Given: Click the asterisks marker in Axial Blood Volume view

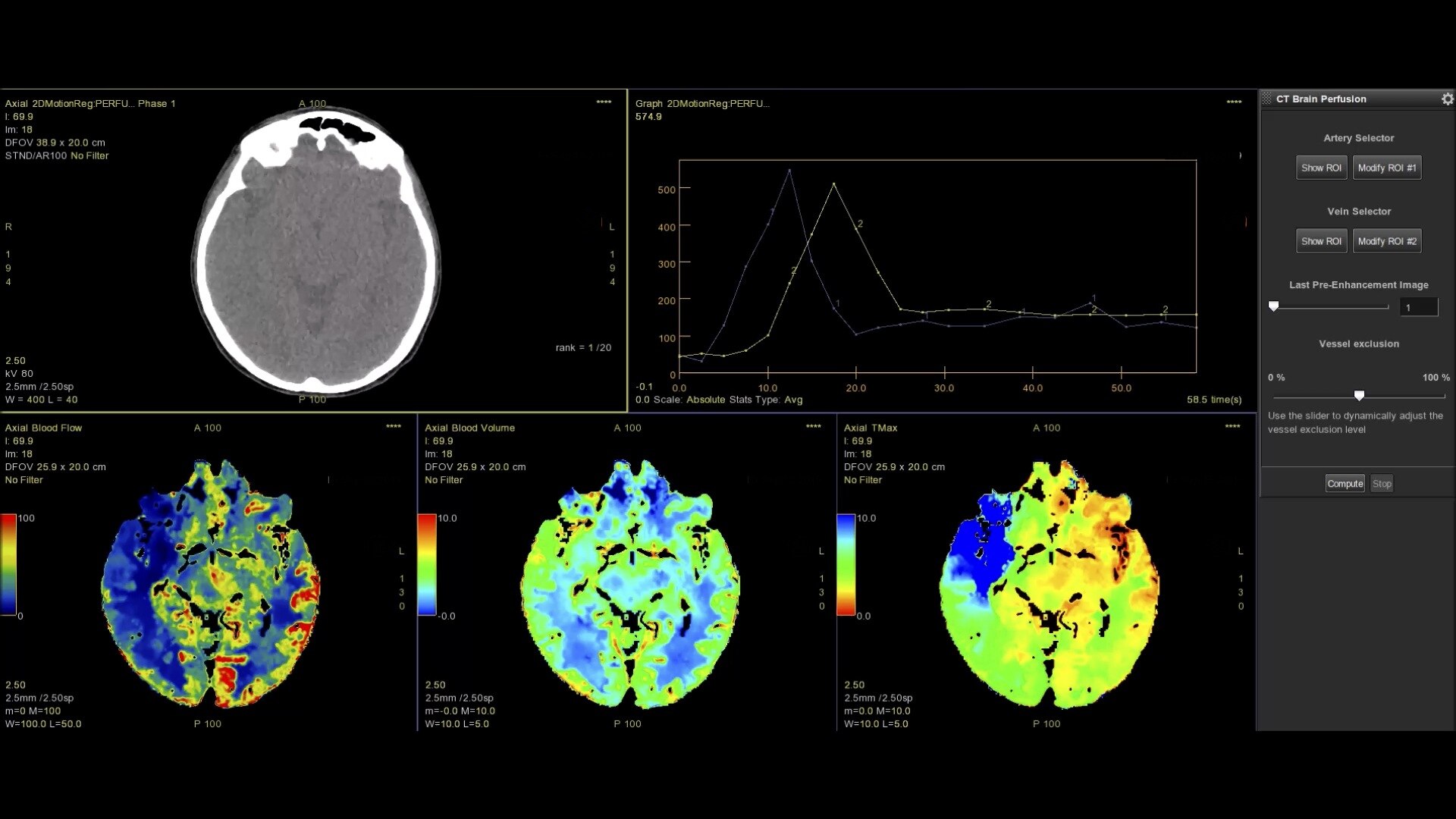Looking at the screenshot, I should [x=813, y=427].
